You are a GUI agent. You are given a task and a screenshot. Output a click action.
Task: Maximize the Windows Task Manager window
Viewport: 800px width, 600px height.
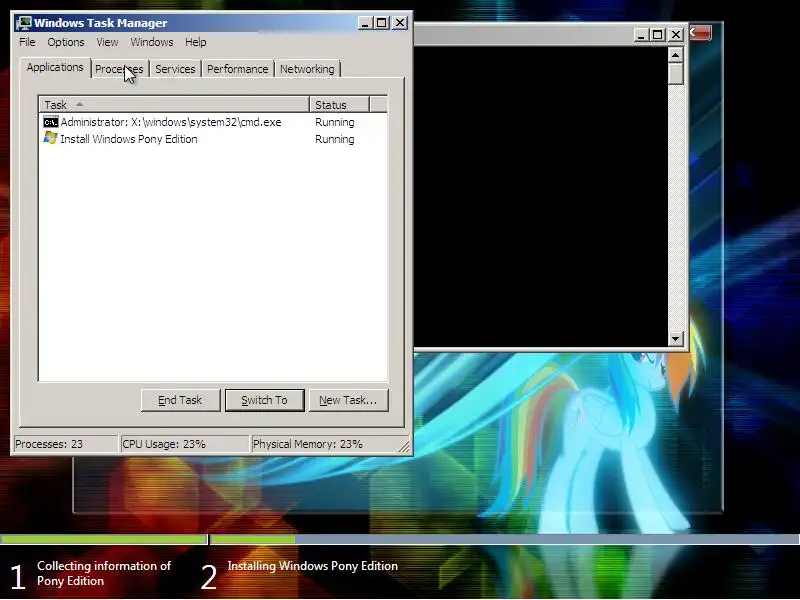point(382,23)
